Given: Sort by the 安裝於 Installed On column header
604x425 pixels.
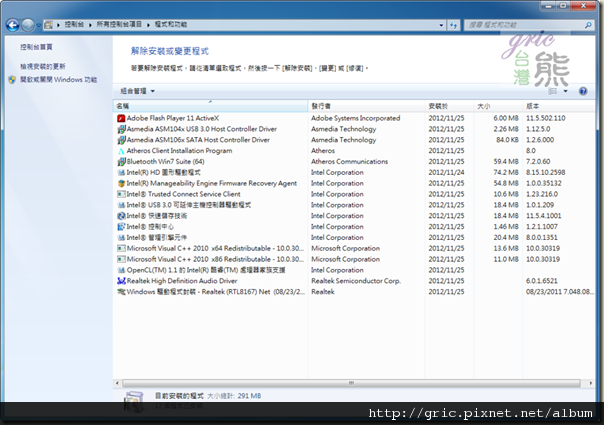Looking at the screenshot, I should point(449,106).
